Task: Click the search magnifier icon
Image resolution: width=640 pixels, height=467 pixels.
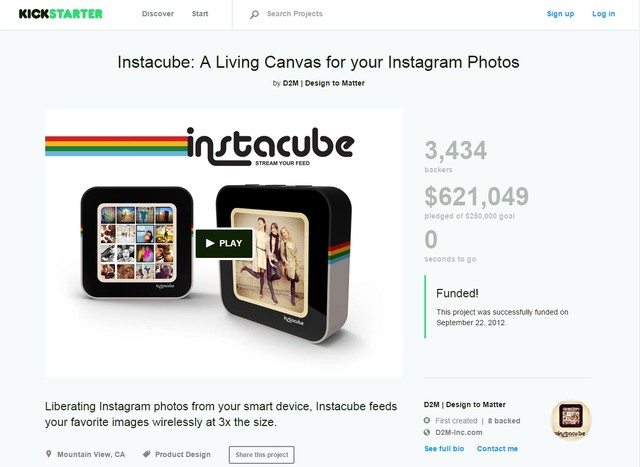Action: coord(254,15)
